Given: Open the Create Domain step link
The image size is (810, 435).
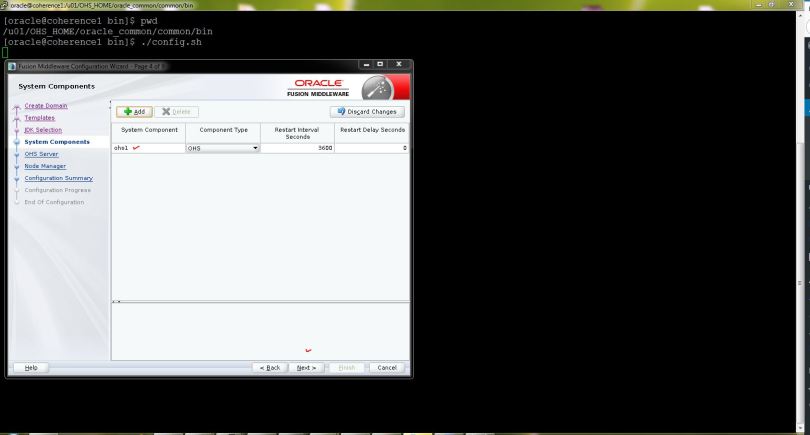Looking at the screenshot, I should (x=45, y=105).
